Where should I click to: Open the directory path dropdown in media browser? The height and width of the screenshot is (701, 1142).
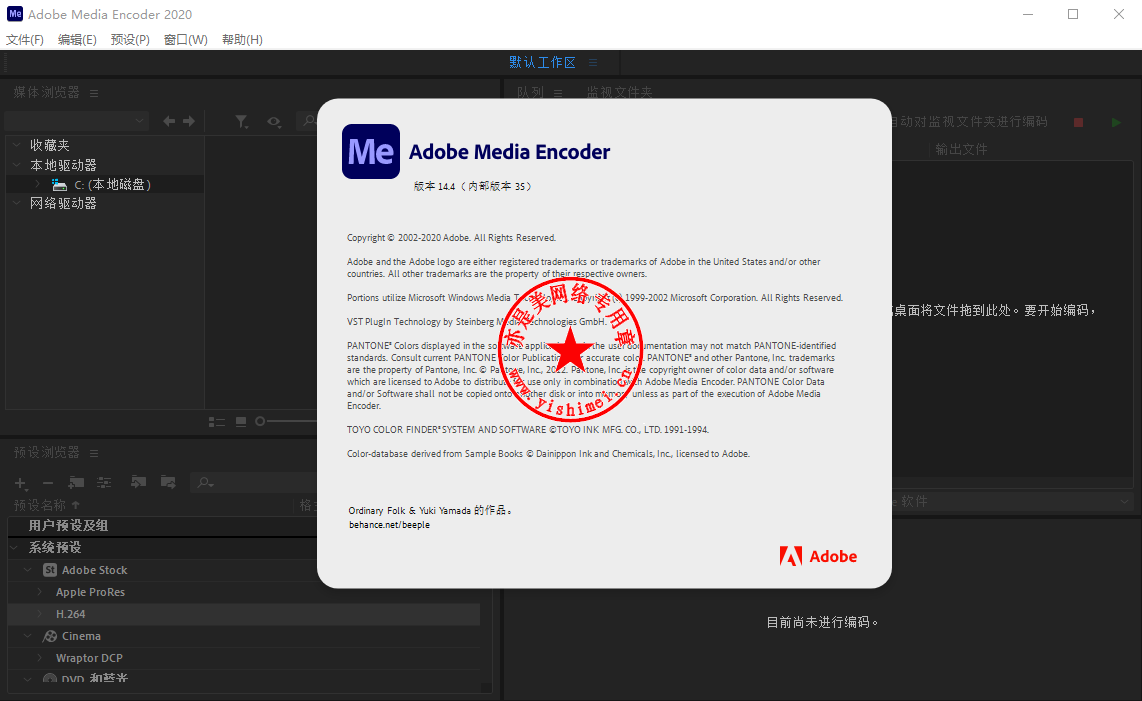click(x=76, y=120)
